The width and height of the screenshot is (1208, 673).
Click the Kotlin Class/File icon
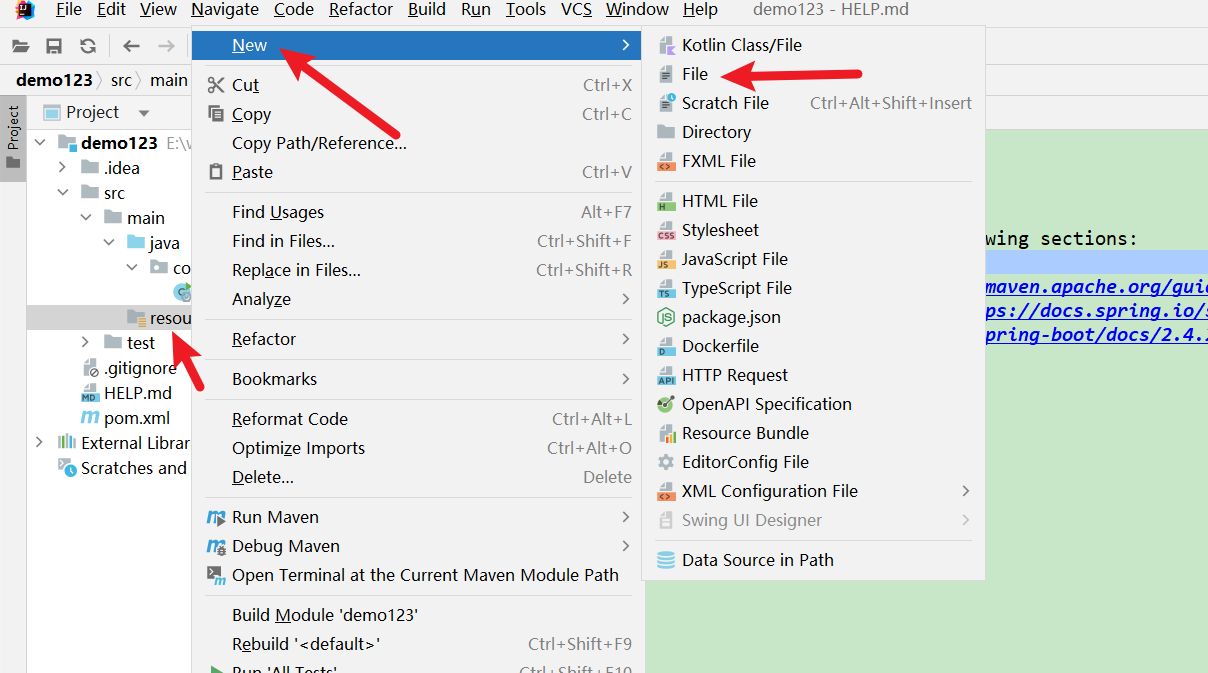666,45
